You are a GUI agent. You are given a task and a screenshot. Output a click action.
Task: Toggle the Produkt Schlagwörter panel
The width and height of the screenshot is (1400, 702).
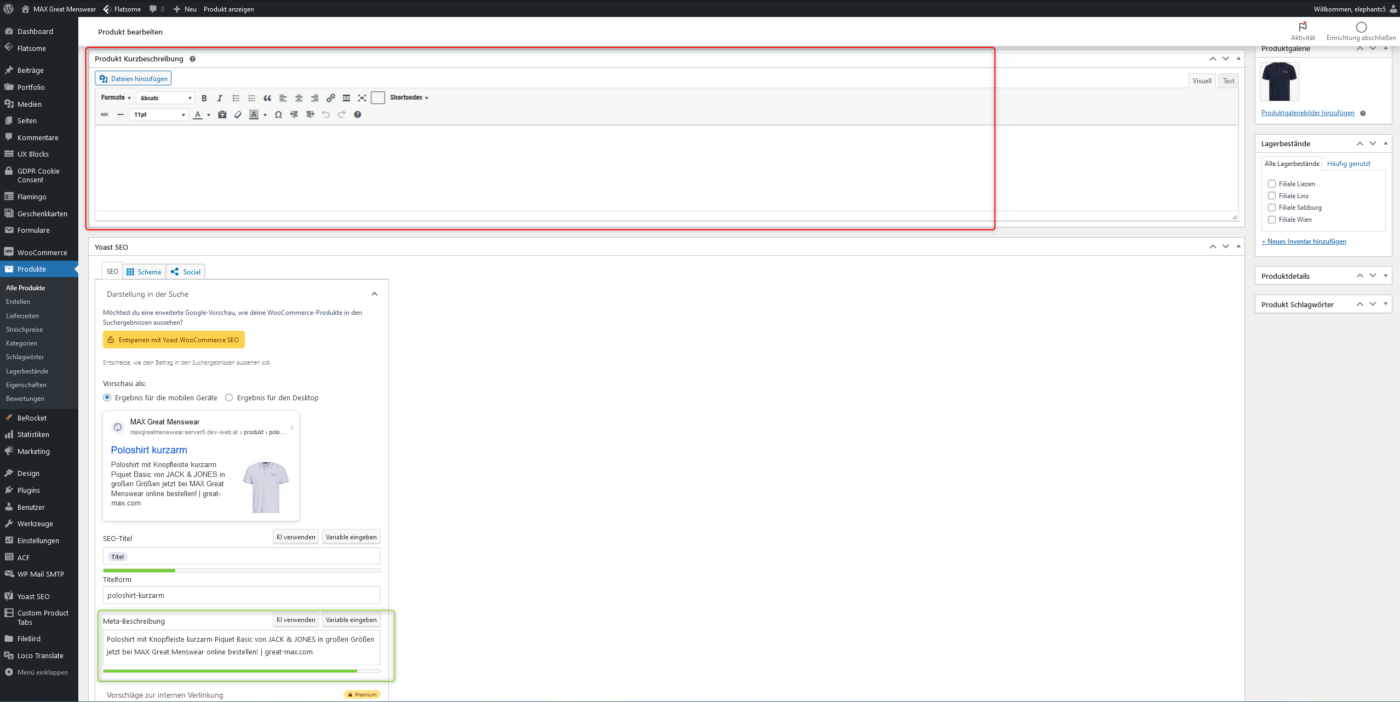tap(1386, 305)
